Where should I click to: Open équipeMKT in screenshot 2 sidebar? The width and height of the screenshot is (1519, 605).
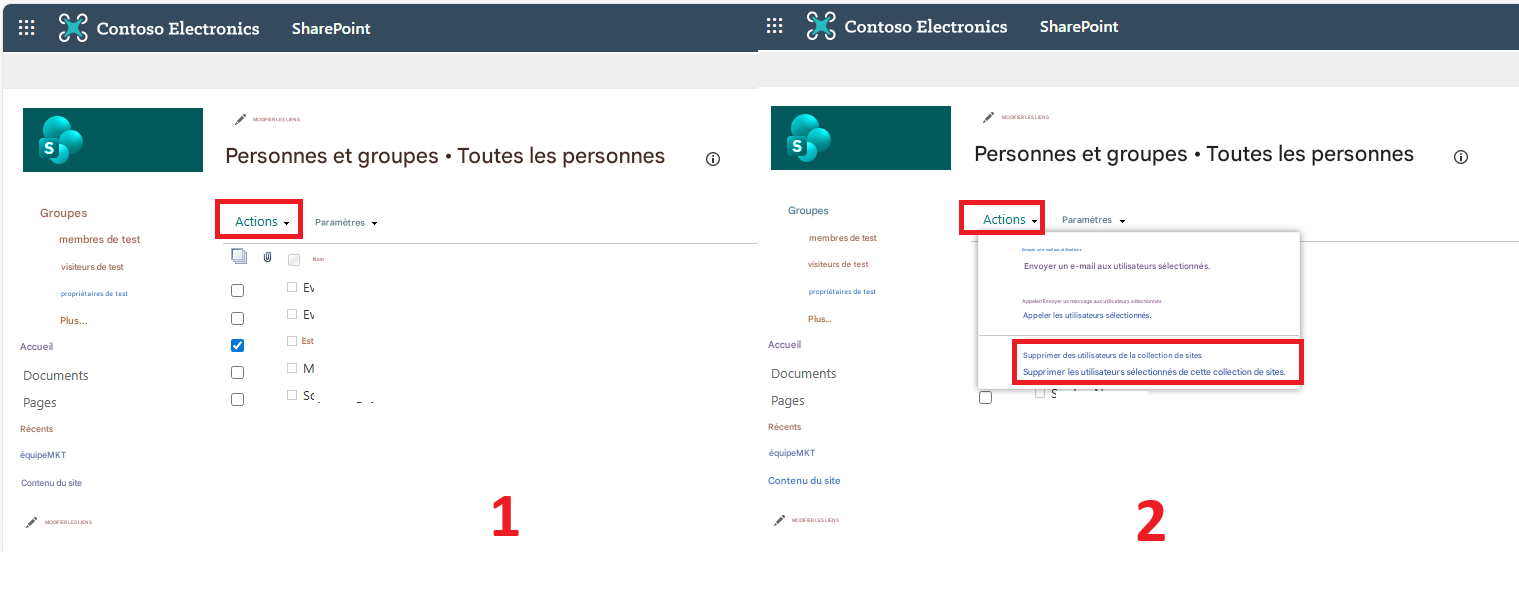point(791,452)
